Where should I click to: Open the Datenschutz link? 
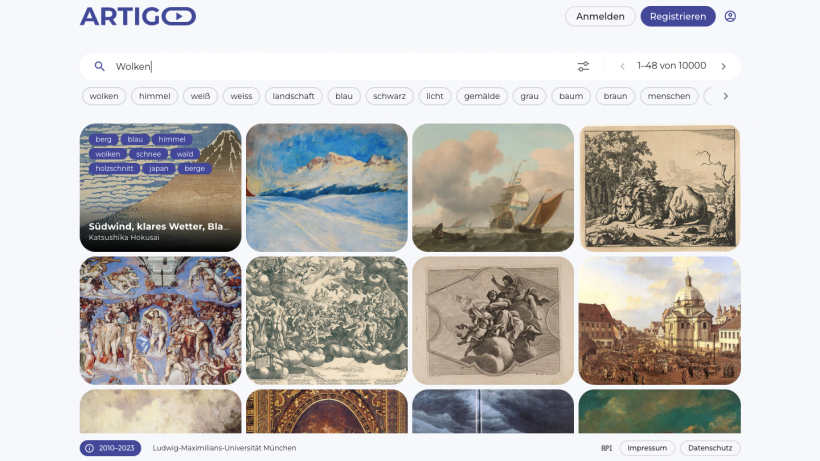(710, 448)
